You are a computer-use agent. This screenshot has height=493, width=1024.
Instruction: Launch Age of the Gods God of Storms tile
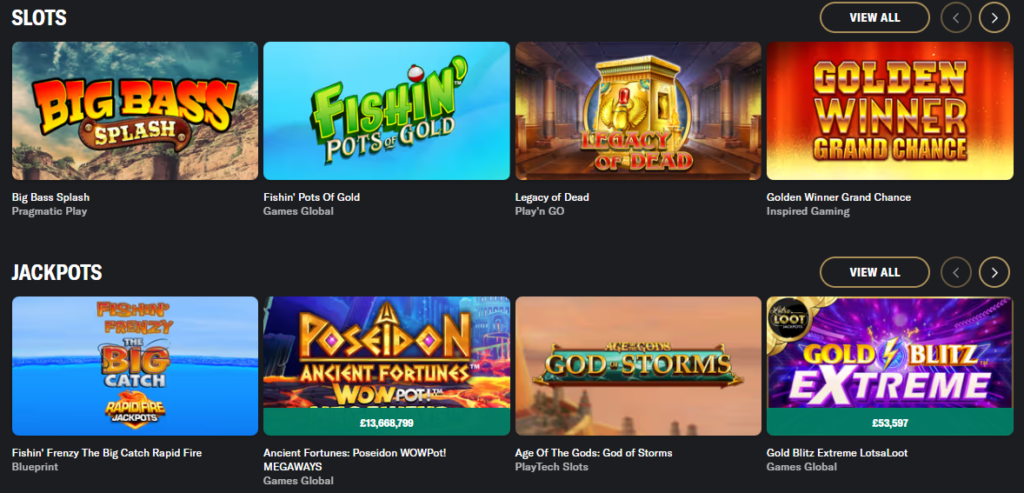pyautogui.click(x=638, y=366)
